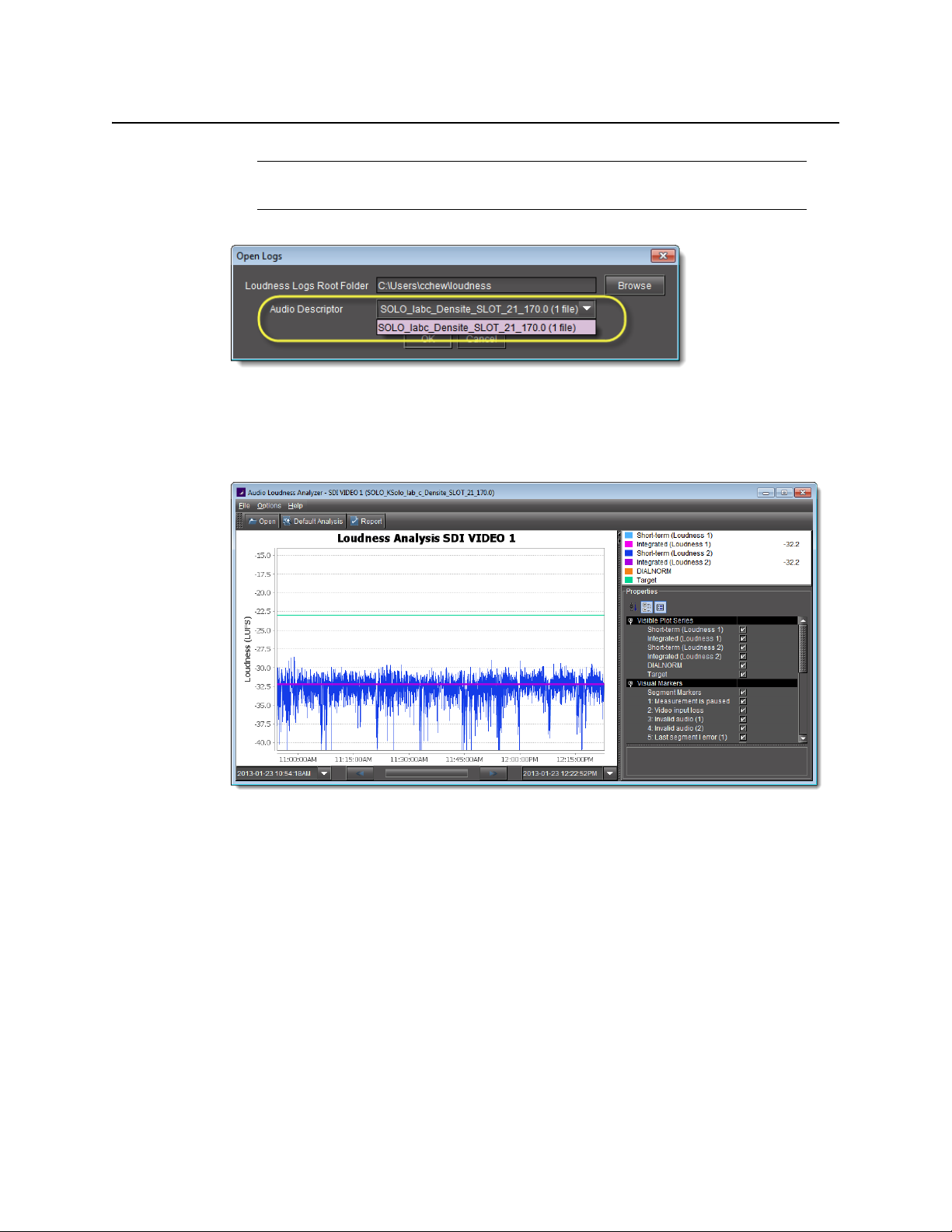
Task: Toggle the description area icon in Properties
Action: pos(660,608)
